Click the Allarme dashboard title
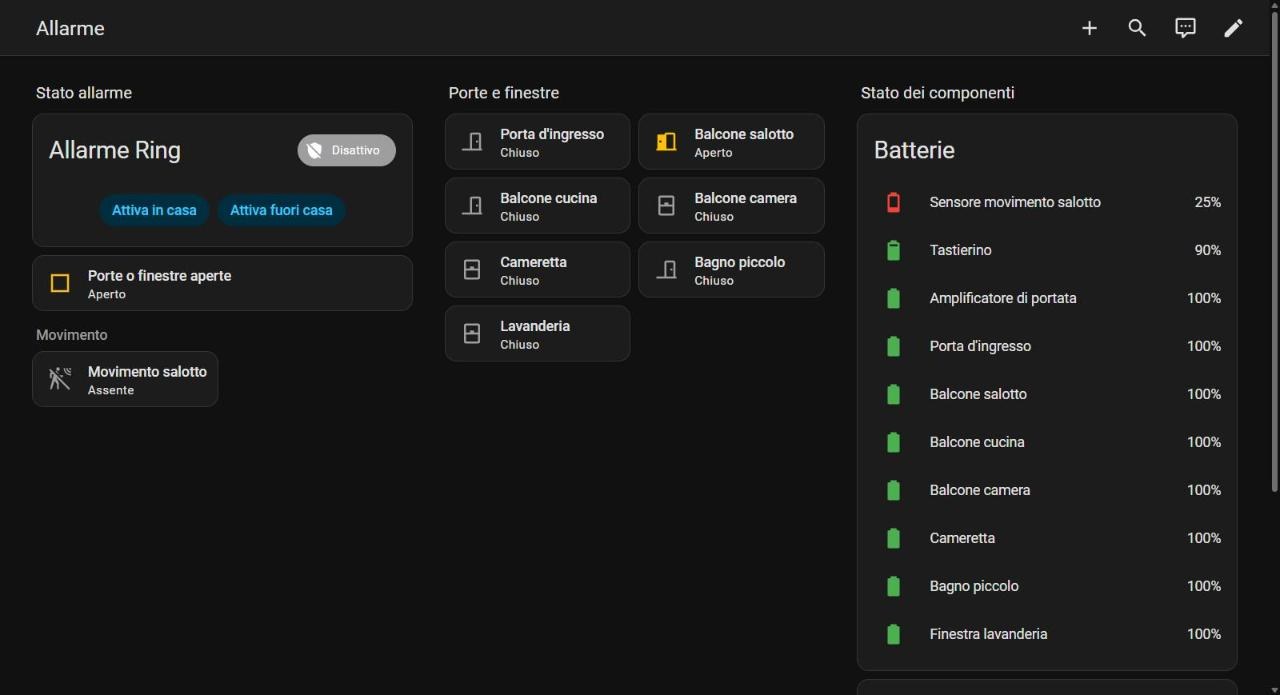Viewport: 1280px width, 695px height. click(70, 28)
